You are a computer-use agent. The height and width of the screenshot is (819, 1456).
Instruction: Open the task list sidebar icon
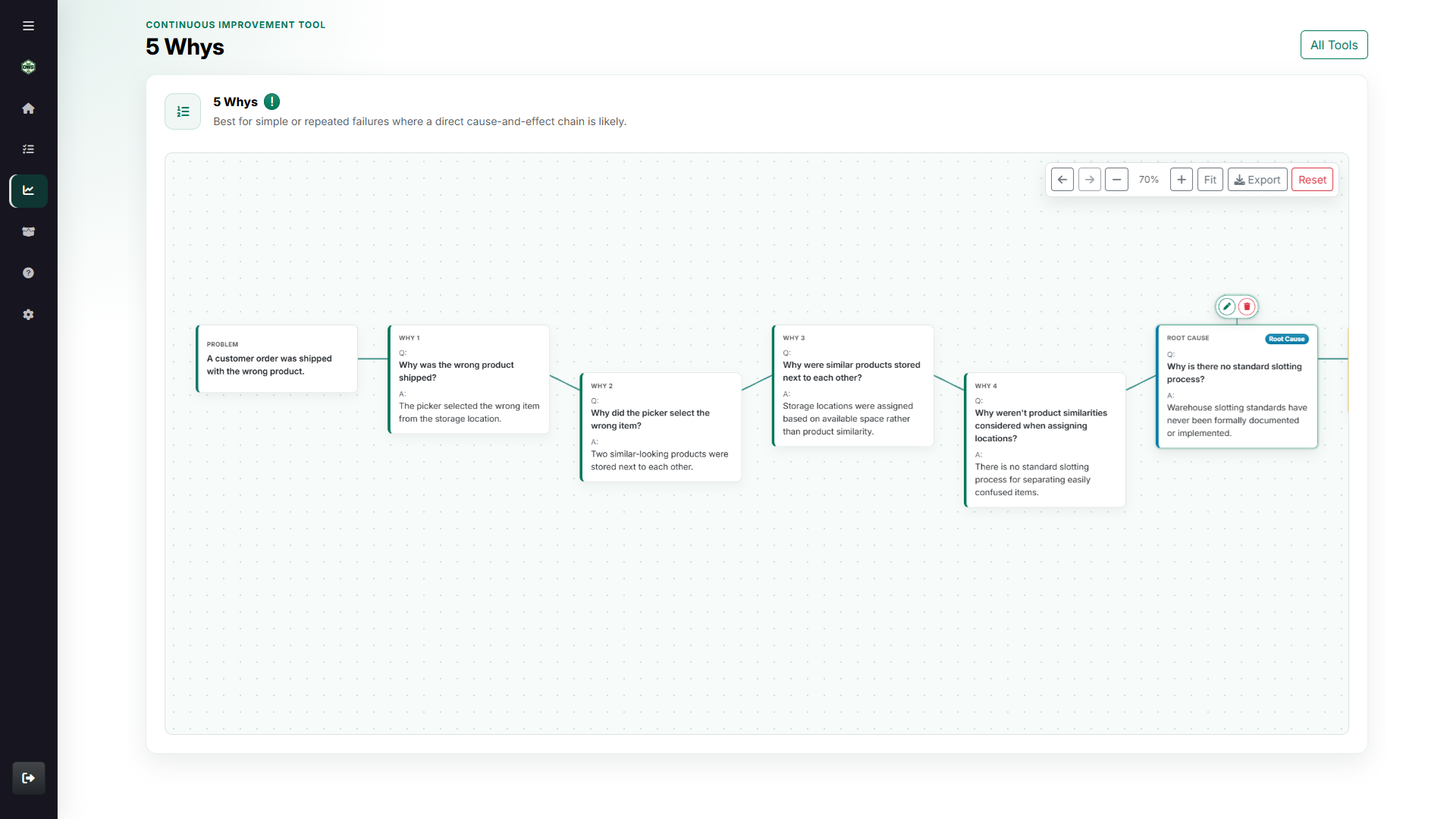click(28, 149)
